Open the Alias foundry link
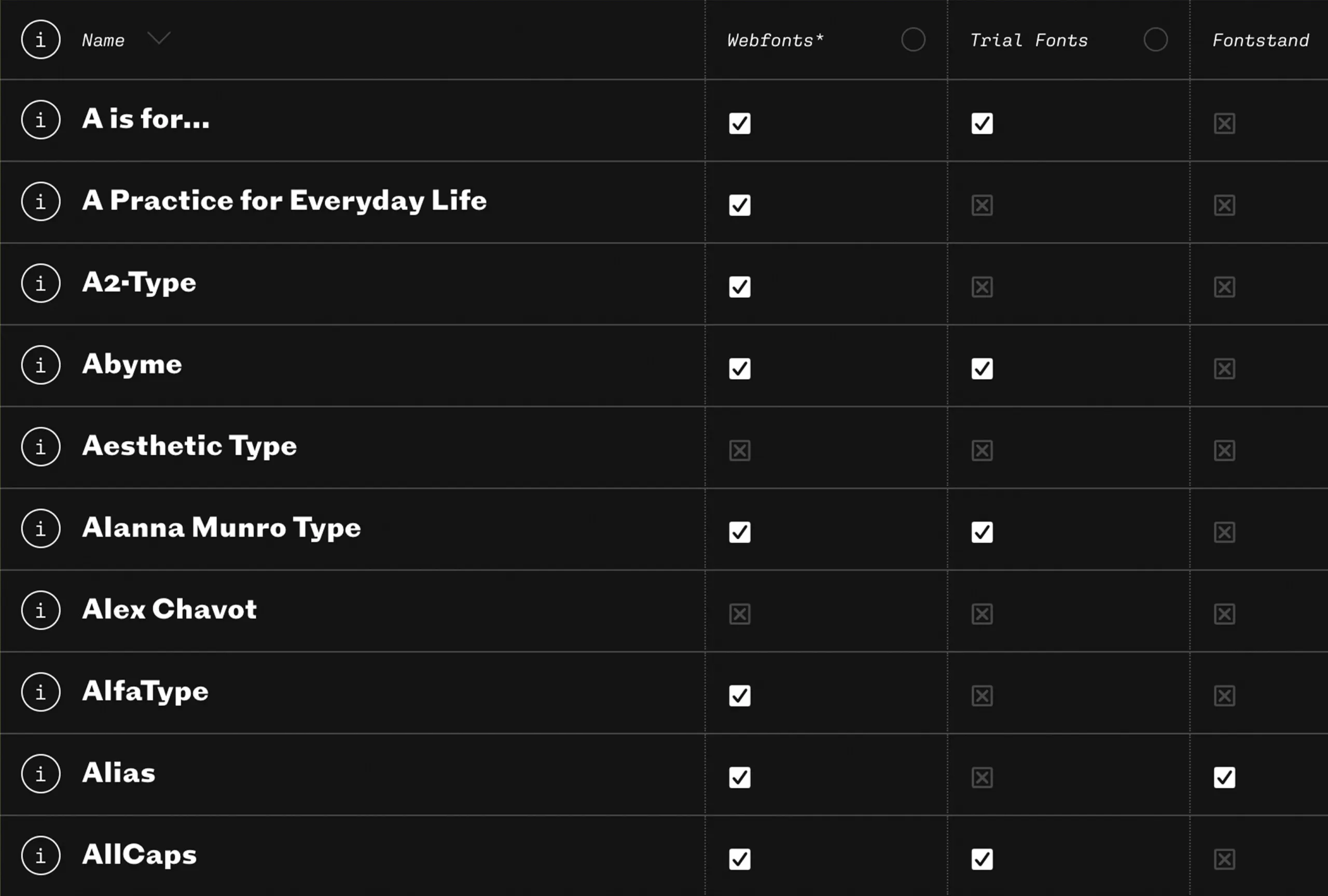 (119, 773)
